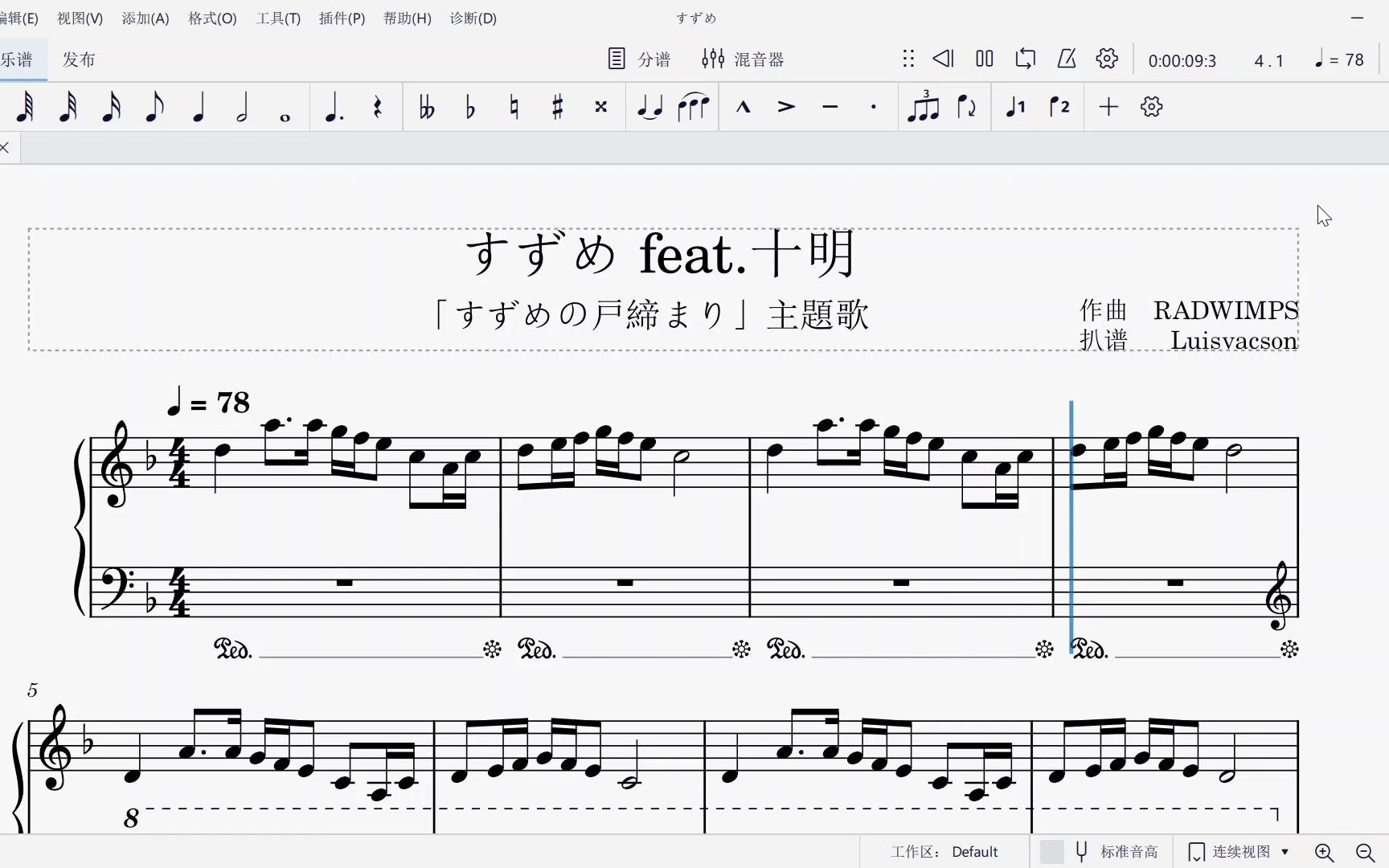Open note toolbar customization gear
1389x868 pixels.
click(x=1152, y=107)
